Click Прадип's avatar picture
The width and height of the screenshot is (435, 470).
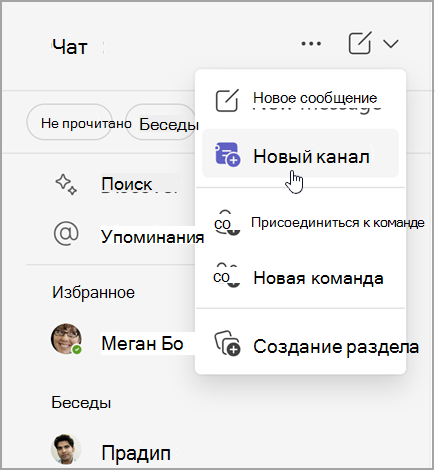pyautogui.click(x=66, y=449)
